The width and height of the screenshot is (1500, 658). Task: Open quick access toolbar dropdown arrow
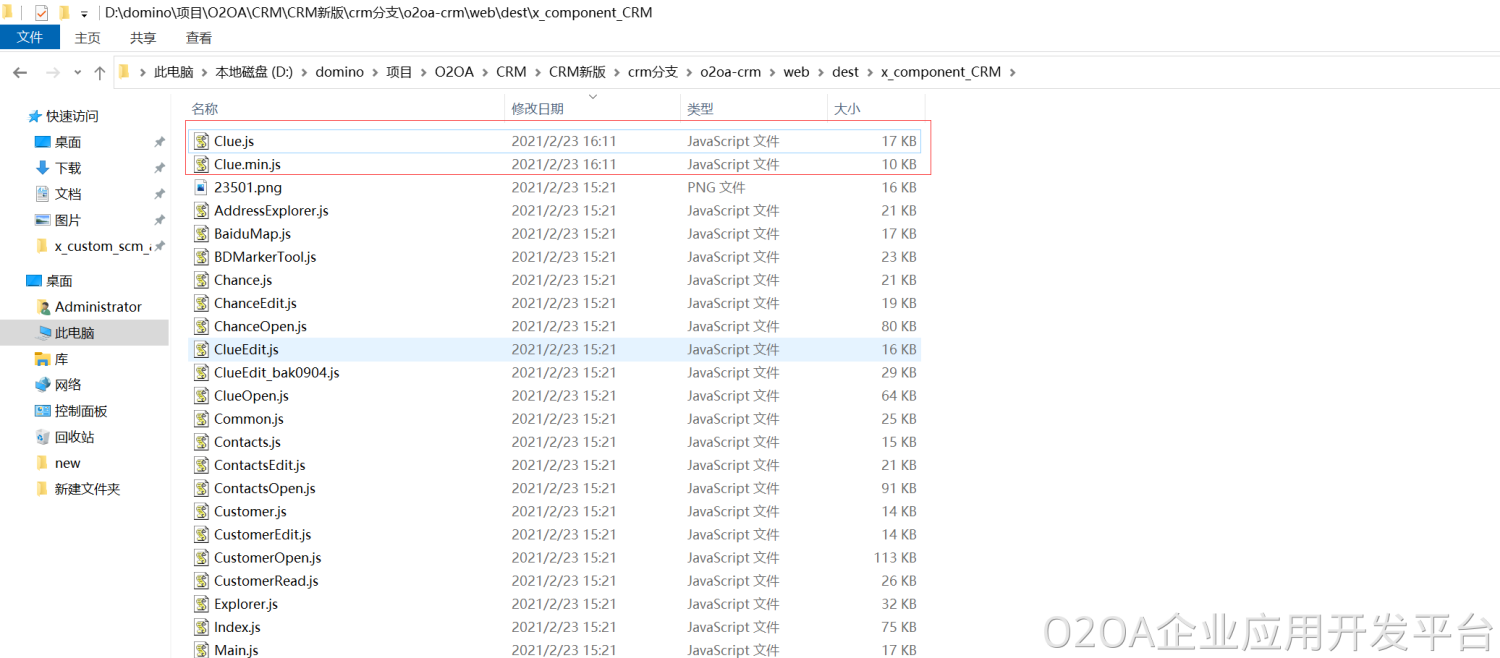pyautogui.click(x=84, y=14)
